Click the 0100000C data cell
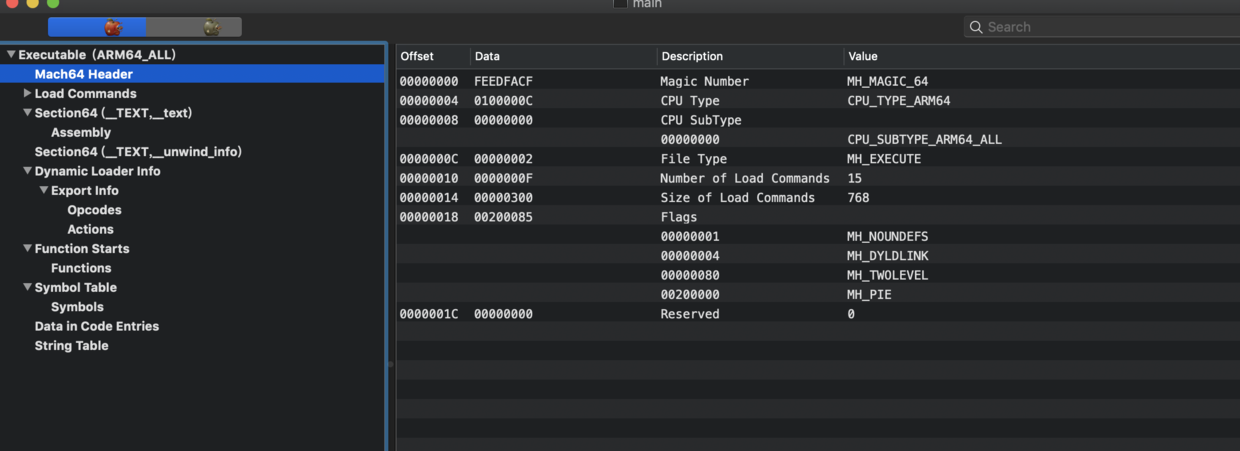Viewport: 1240px width, 451px height. point(503,101)
